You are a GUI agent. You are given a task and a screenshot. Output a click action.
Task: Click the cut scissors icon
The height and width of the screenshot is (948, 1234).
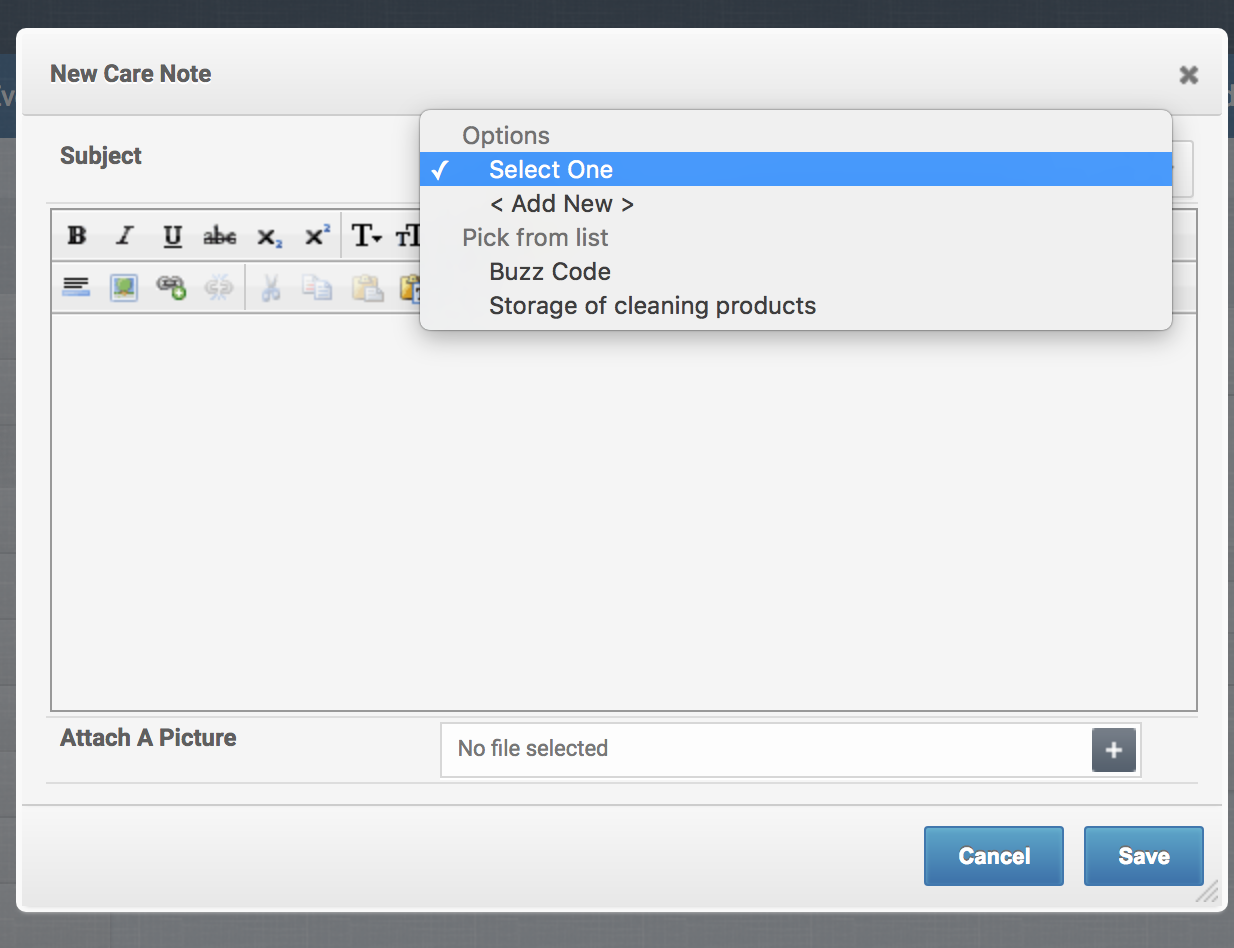point(270,289)
